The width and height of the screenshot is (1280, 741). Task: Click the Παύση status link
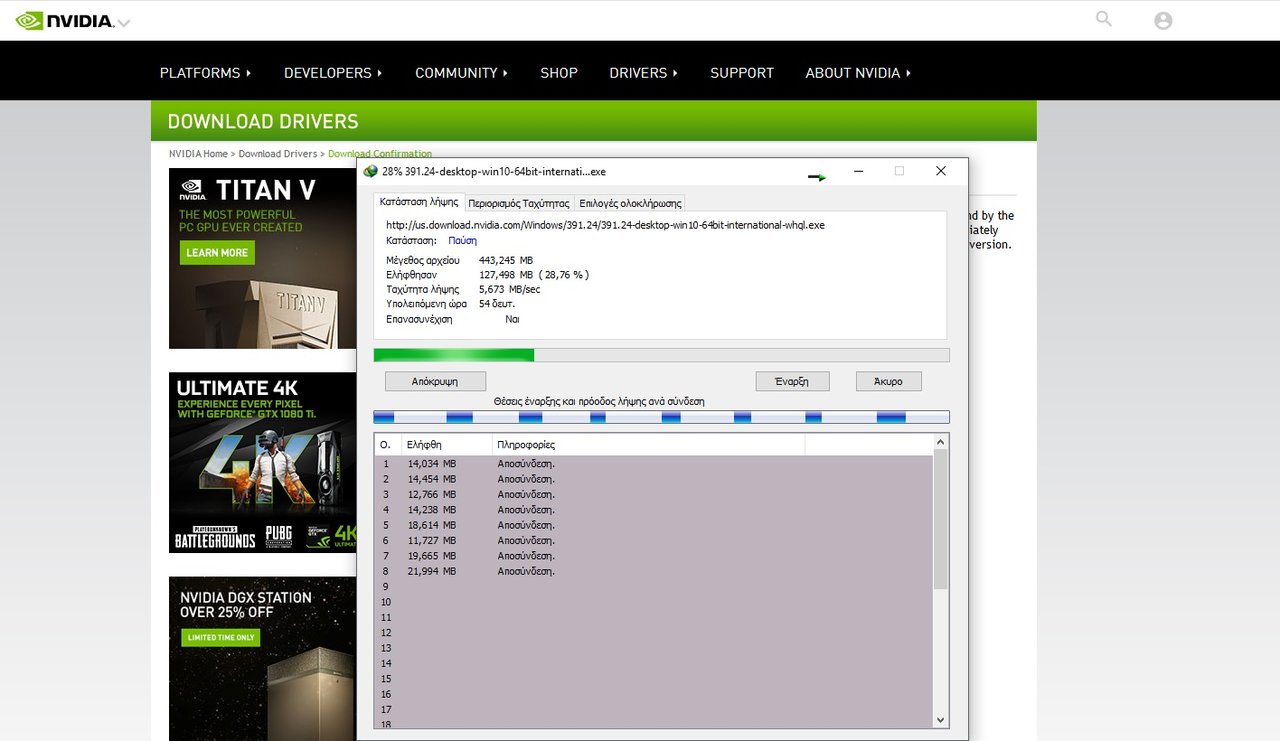coord(462,241)
